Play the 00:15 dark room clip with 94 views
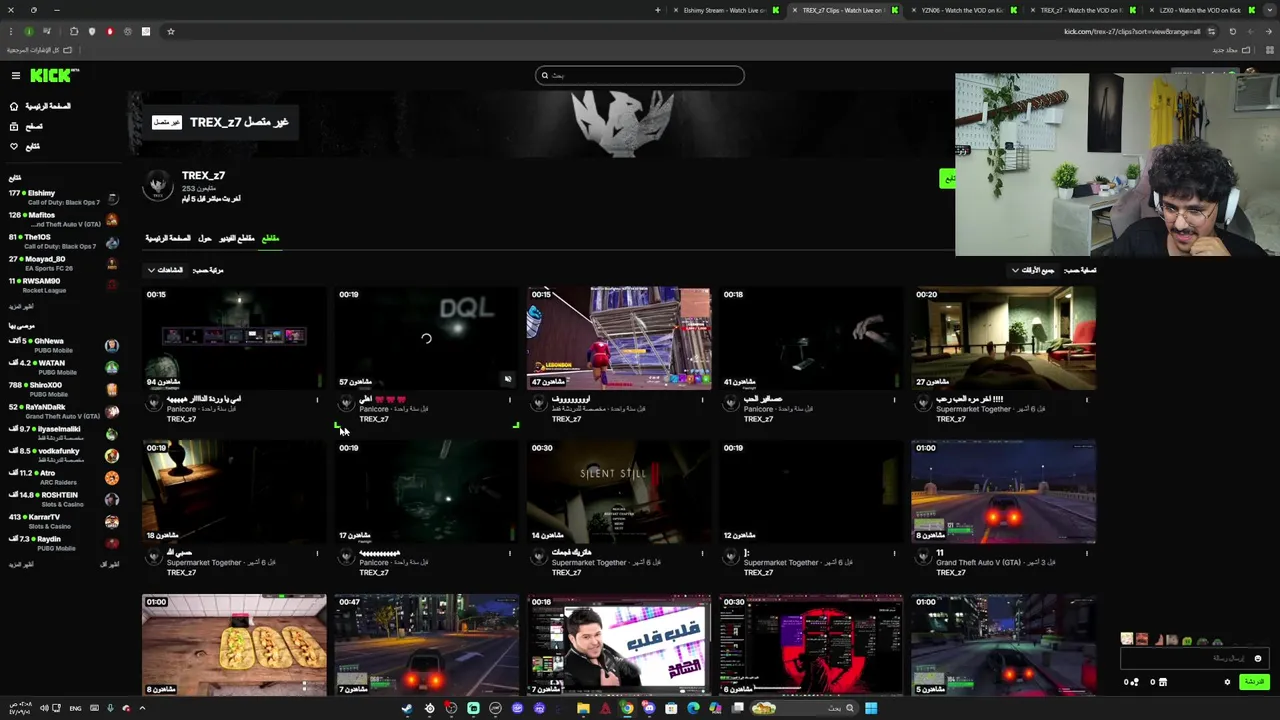1280x720 pixels. 234,338
